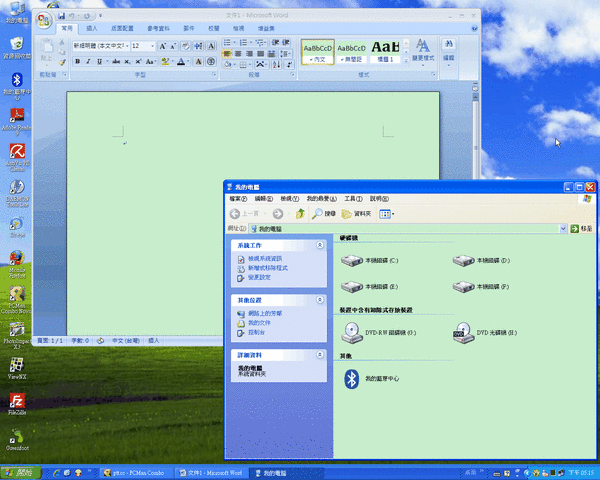Select Local Disk (E:) in My Computer
Viewport: 600px width, 480px height.
[370, 287]
